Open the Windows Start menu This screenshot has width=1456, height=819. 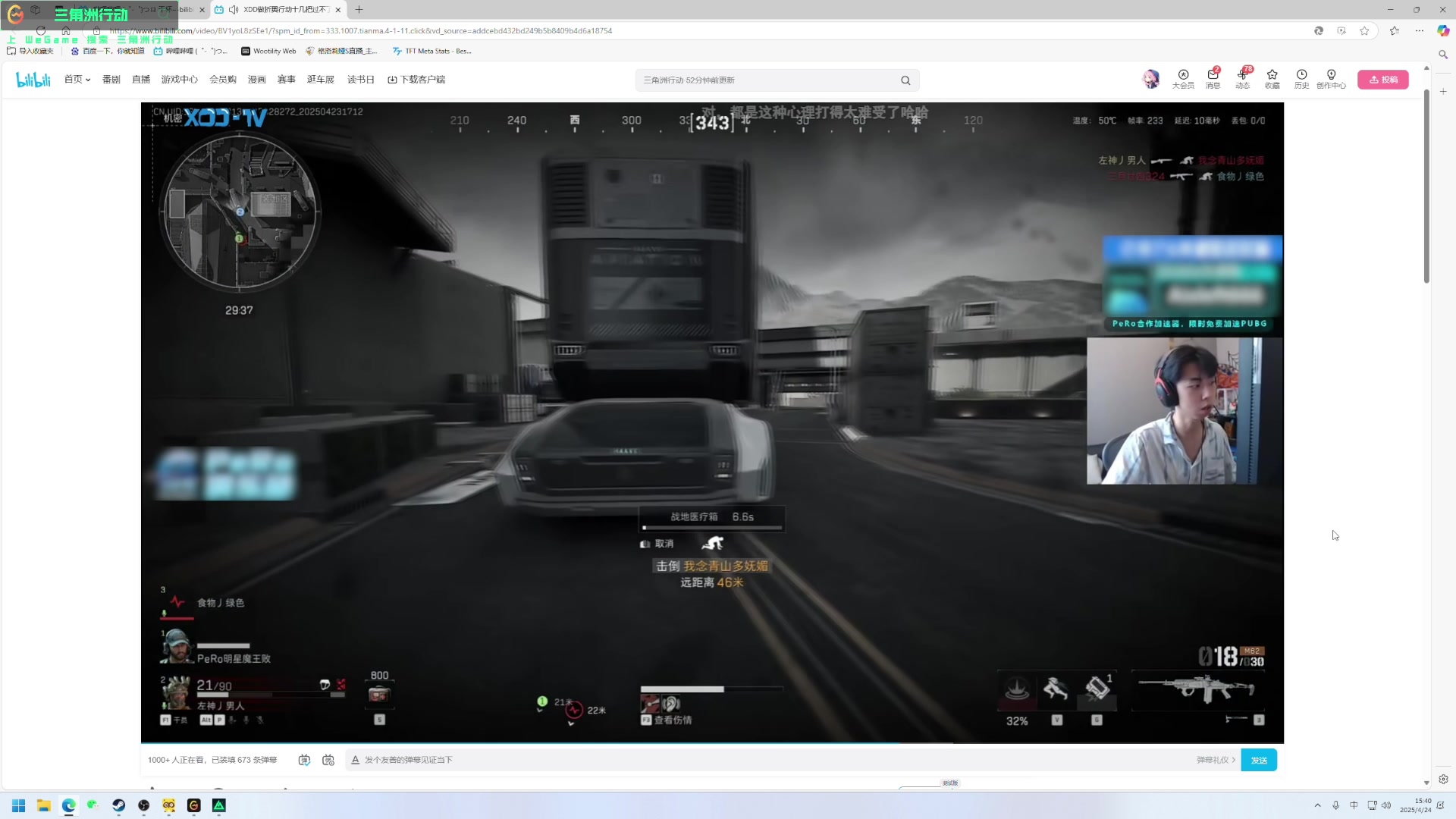click(18, 805)
